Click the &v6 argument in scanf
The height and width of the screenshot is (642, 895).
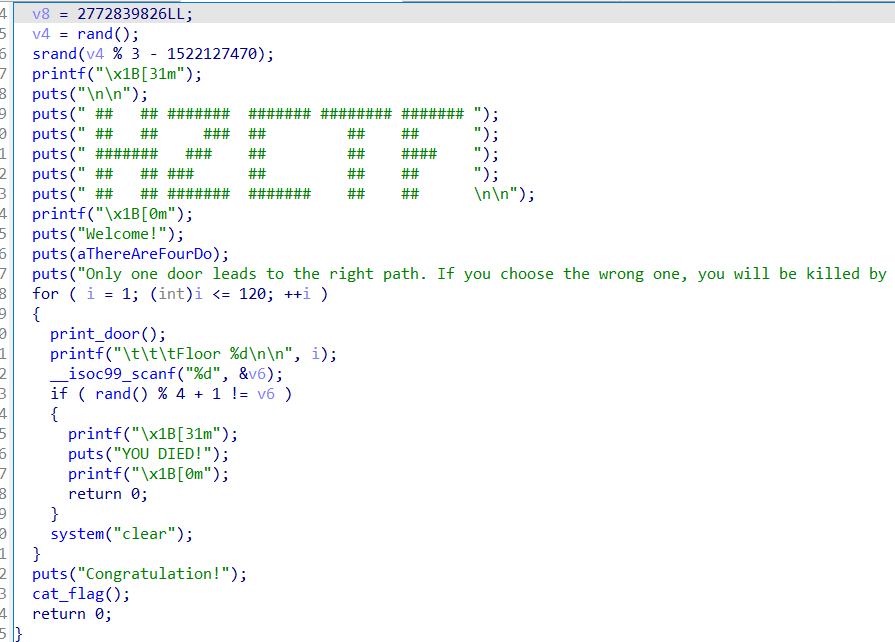(x=252, y=374)
